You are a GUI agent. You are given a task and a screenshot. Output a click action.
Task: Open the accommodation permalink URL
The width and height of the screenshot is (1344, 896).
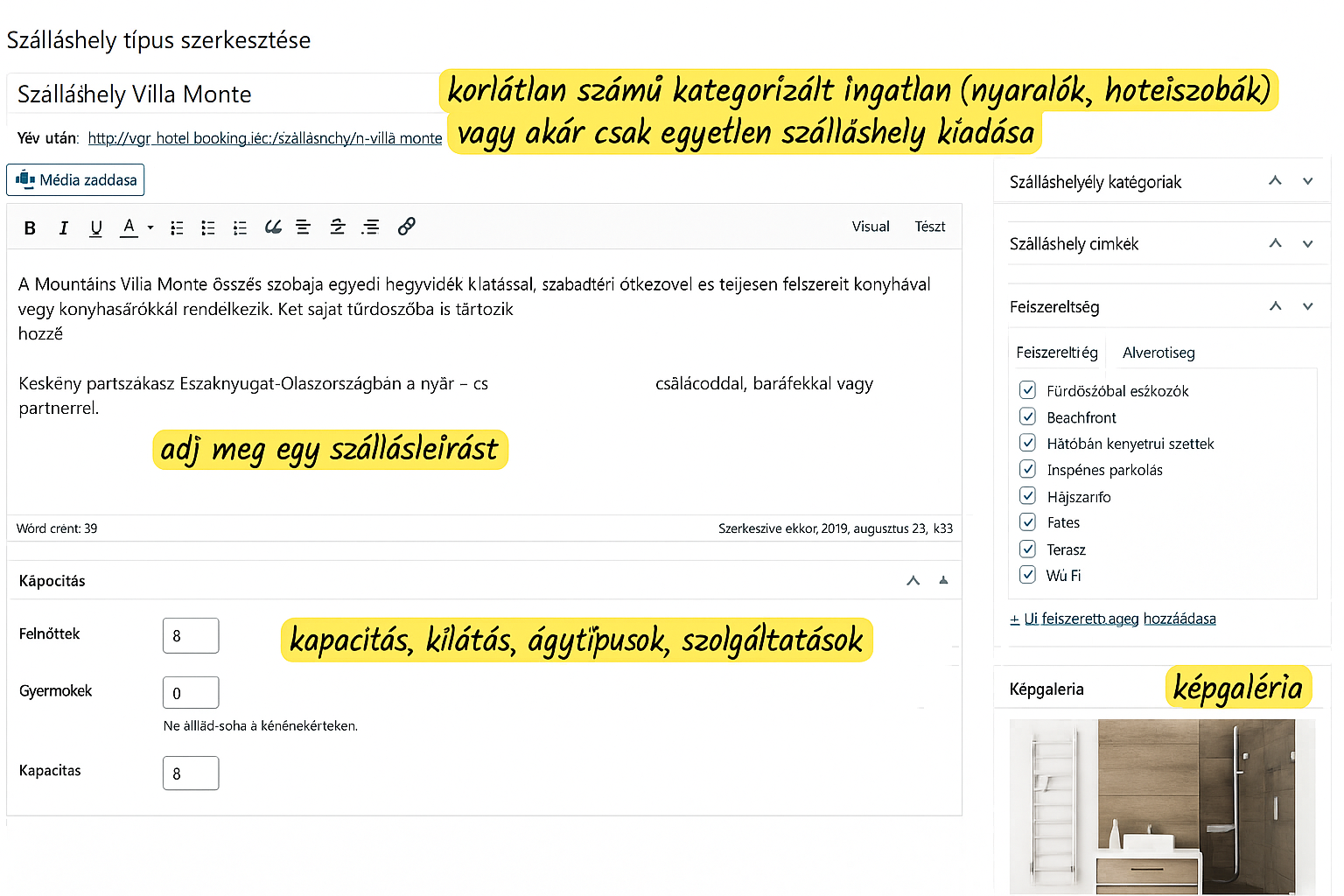coord(265,138)
